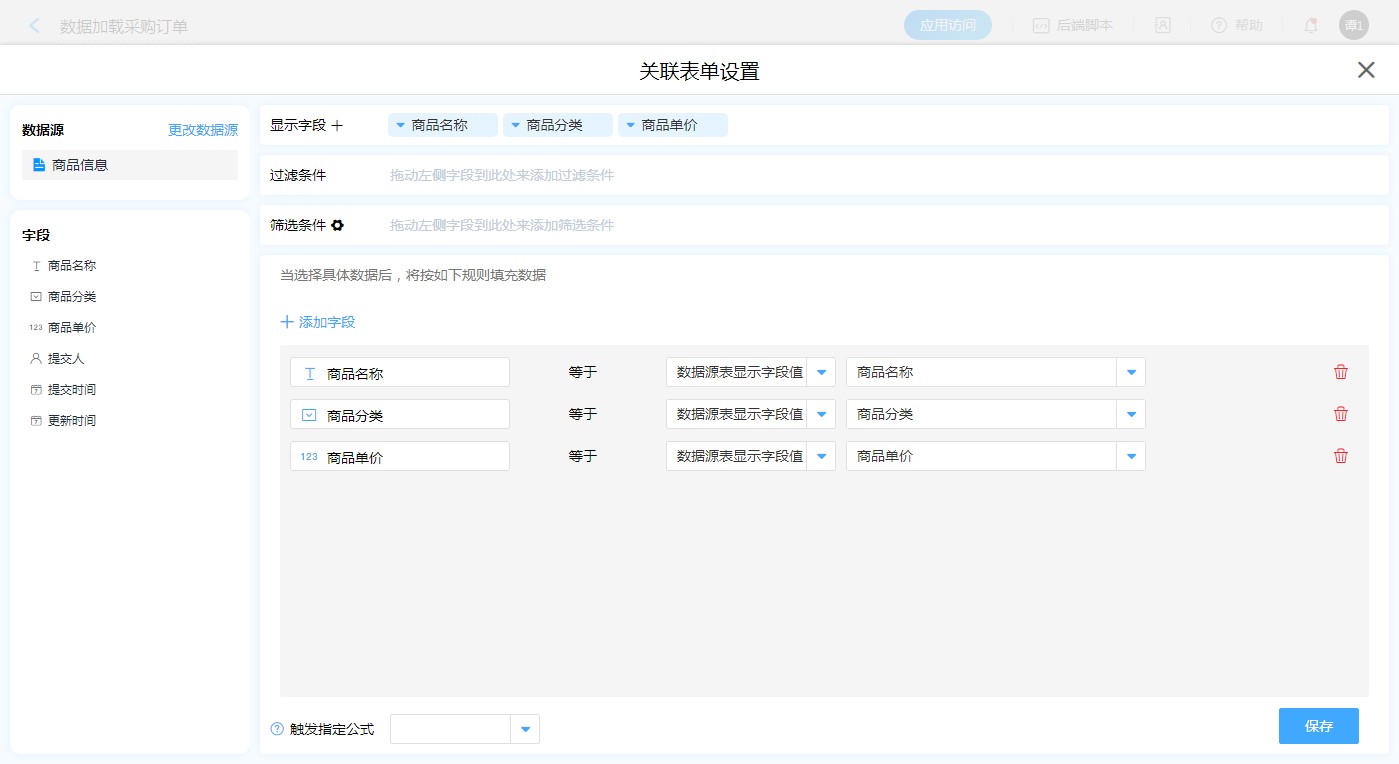Go back using the top-left arrow
Viewport: 1399px width, 764px height.
coord(35,26)
